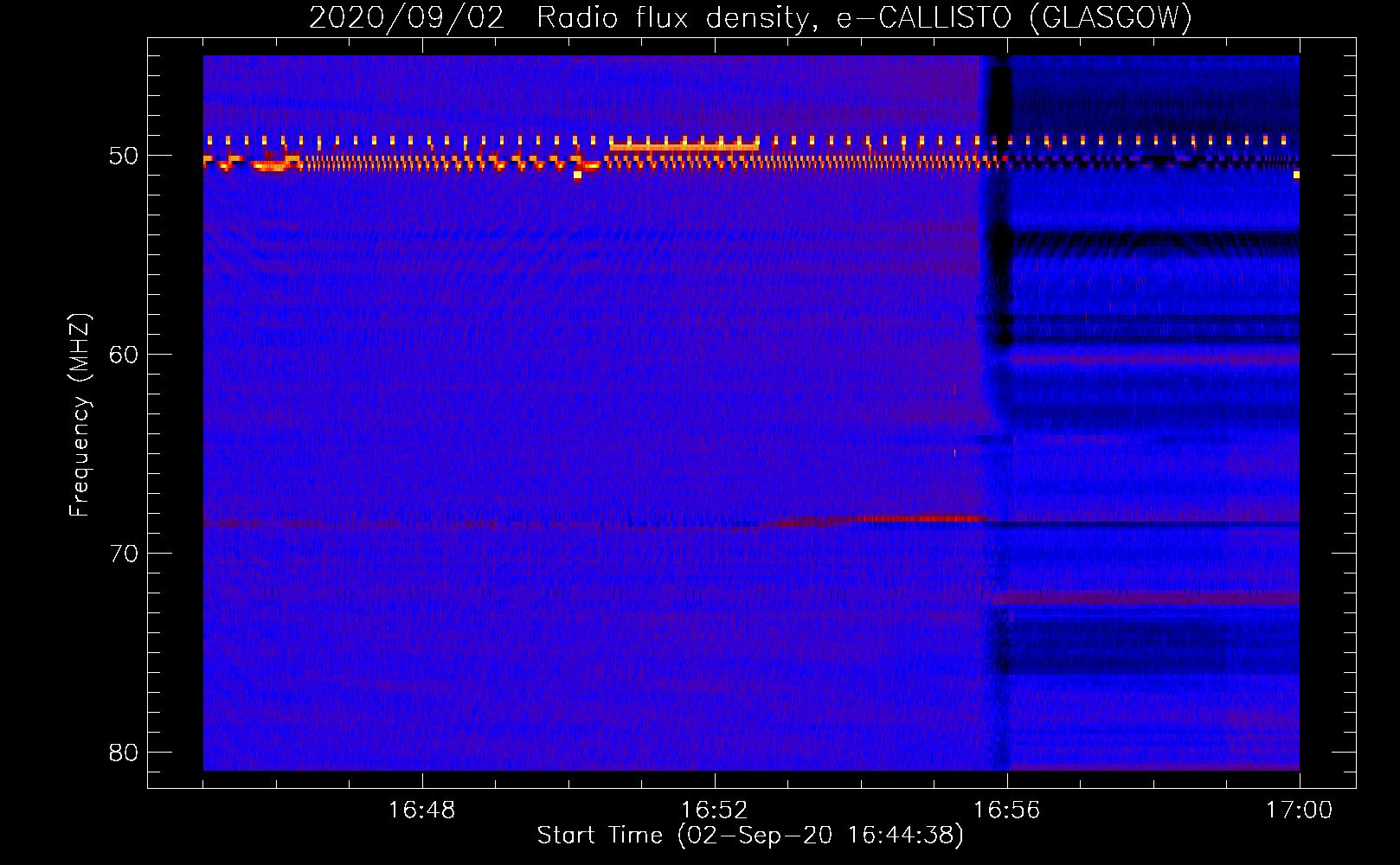Click the plot title mentioning e-CALLISTO (GLASGOW)
The height and width of the screenshot is (865, 1400).
(x=750, y=18)
